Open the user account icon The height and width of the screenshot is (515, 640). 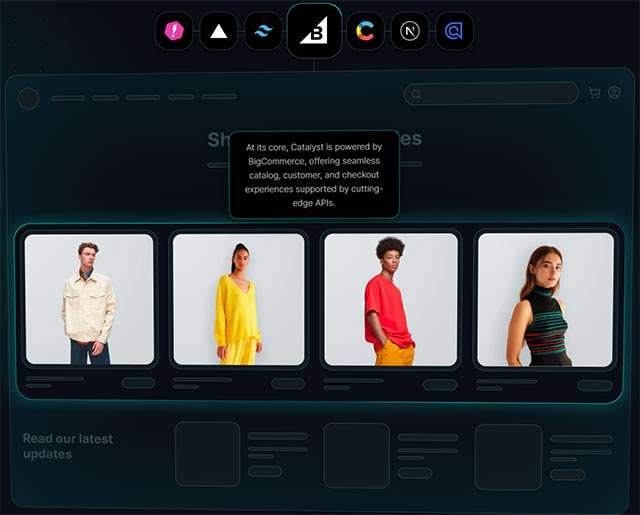point(614,93)
